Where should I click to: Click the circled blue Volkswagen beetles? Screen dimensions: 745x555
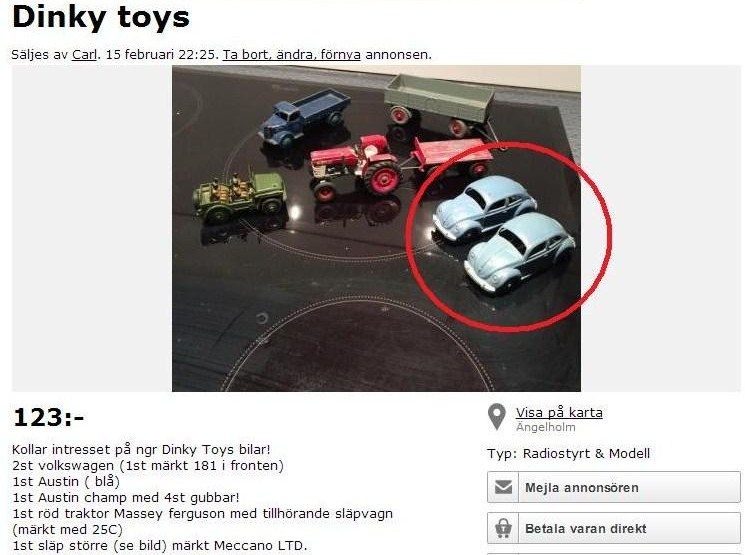click(x=505, y=235)
